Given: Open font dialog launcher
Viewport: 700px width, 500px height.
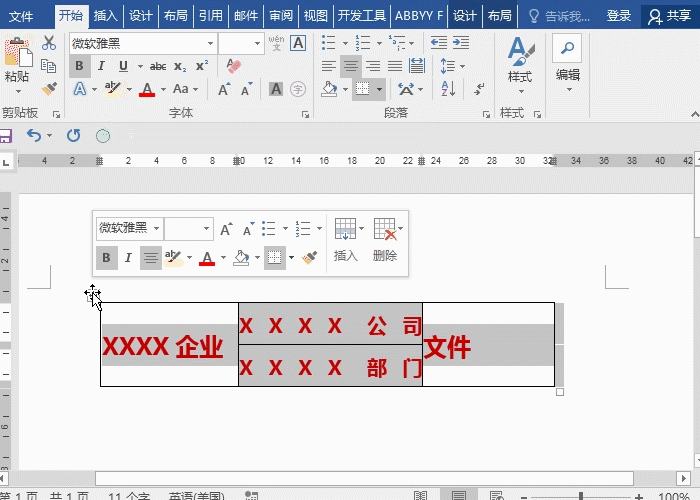Looking at the screenshot, I should point(305,114).
